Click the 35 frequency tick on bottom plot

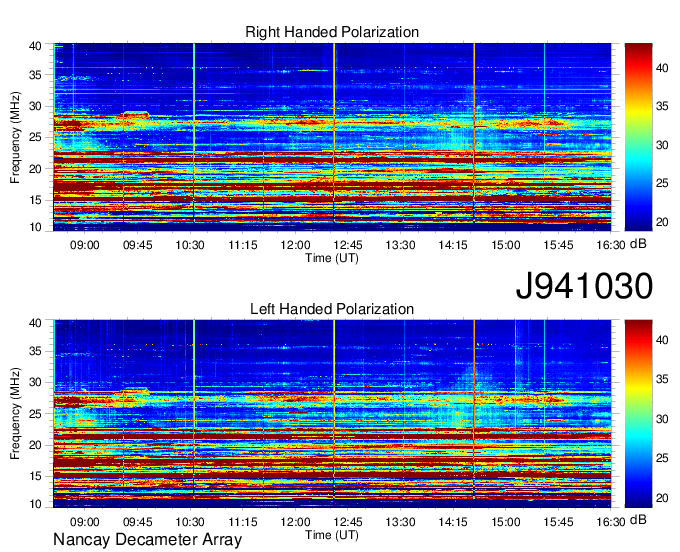35,351
